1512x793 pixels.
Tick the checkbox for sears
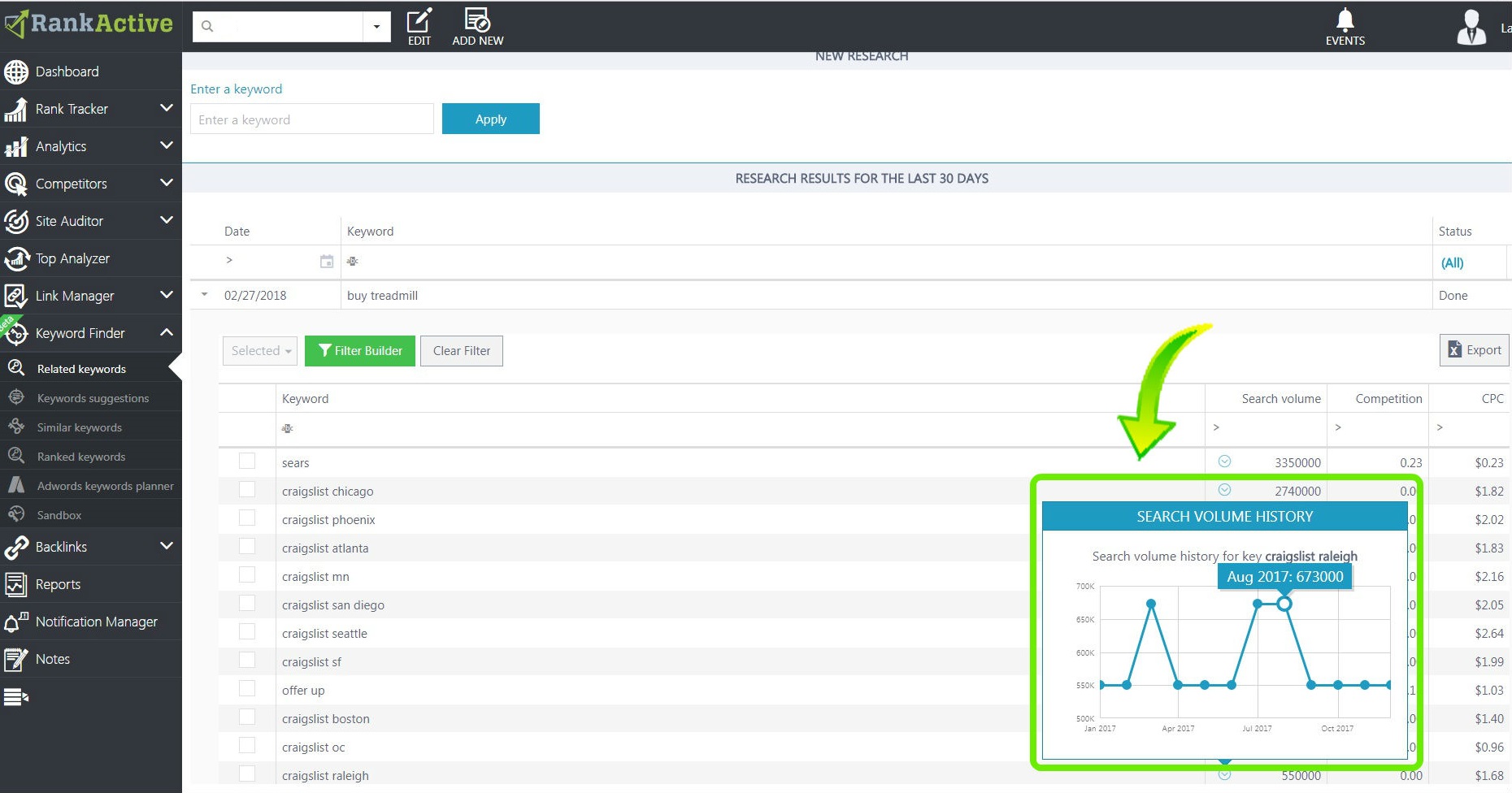(x=247, y=461)
